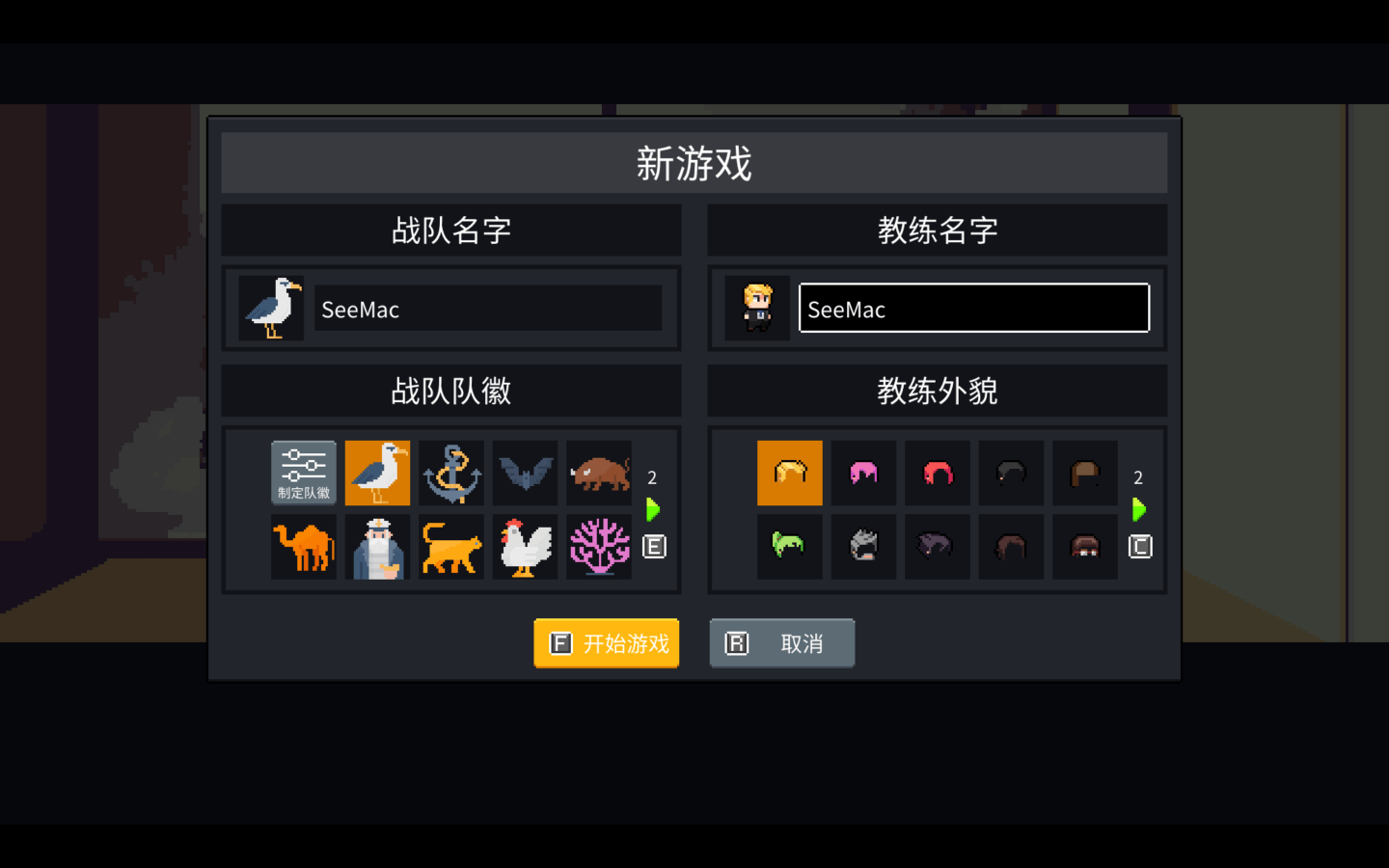Choose the red hair style
This screenshot has height=868, width=1389.
click(938, 473)
